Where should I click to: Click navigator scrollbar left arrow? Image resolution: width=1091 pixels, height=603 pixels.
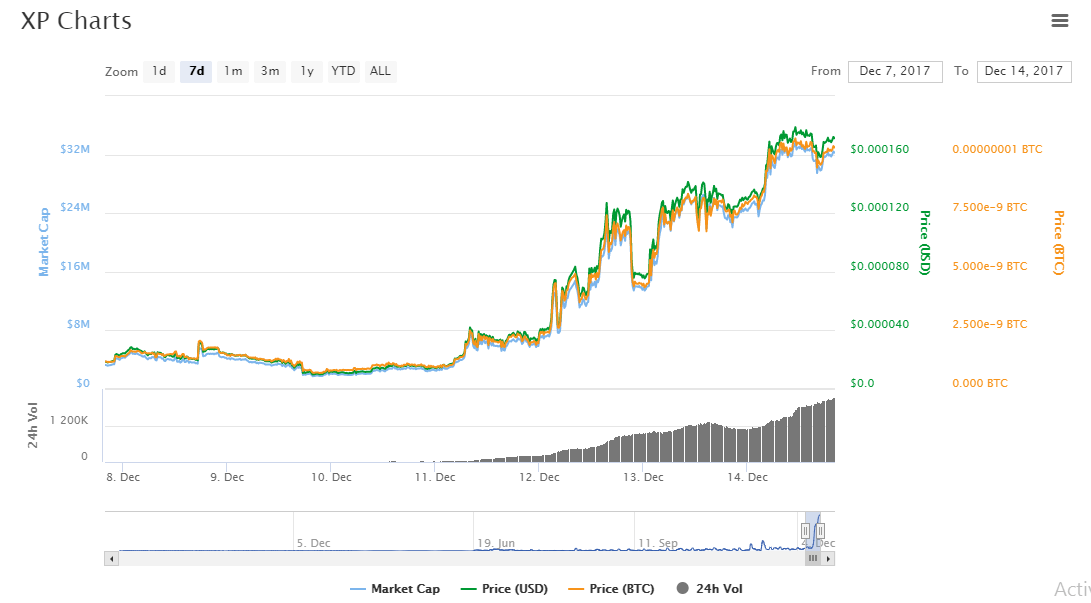point(111,558)
